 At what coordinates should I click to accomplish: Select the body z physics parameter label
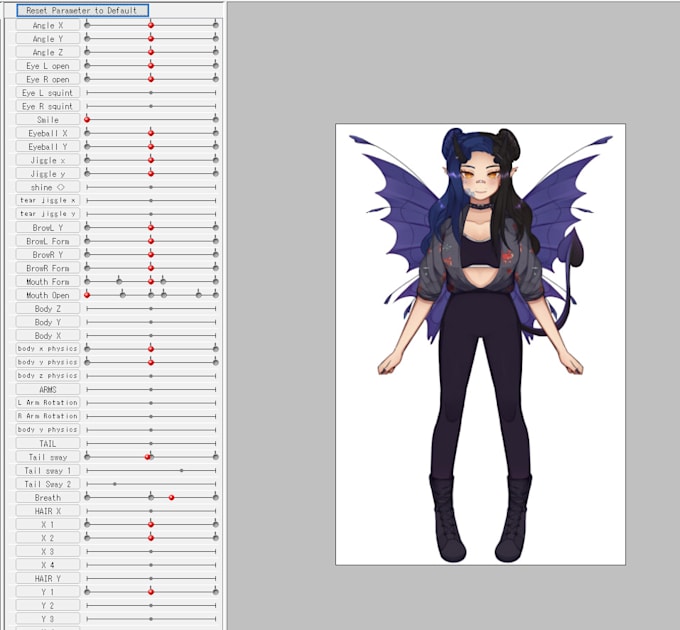[48, 375]
